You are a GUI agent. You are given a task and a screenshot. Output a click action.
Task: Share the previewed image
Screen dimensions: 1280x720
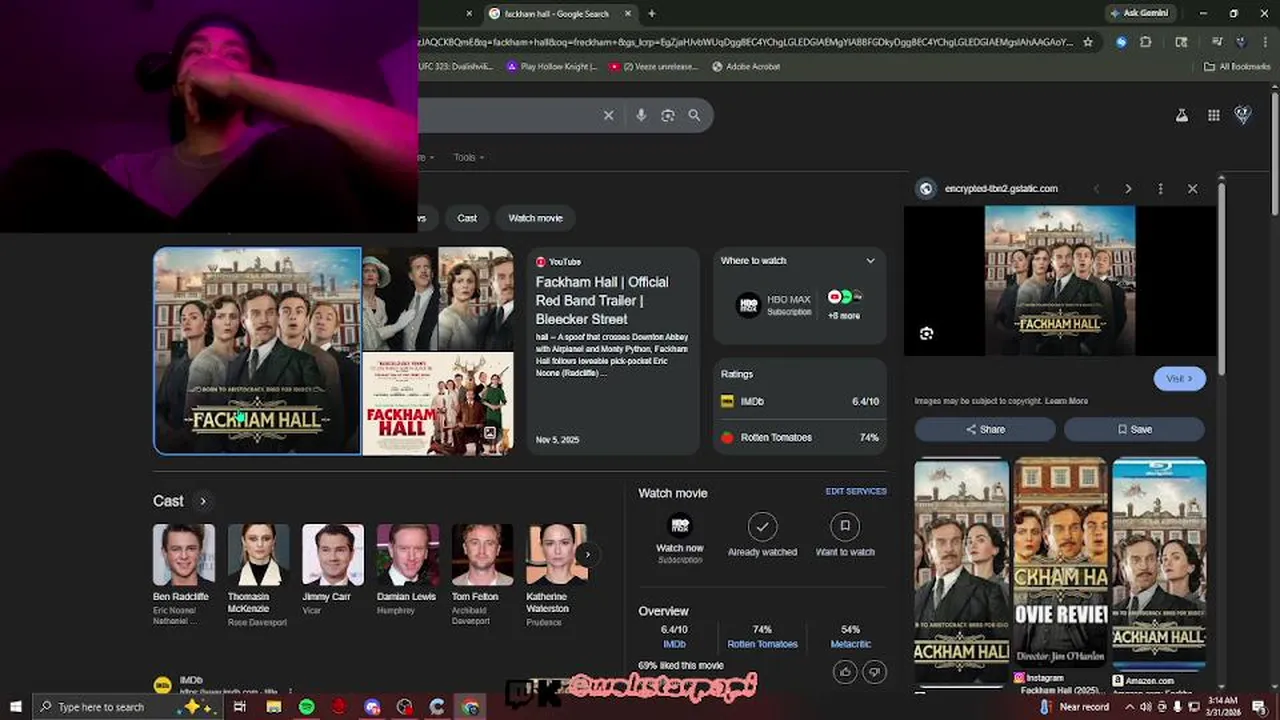click(x=985, y=429)
